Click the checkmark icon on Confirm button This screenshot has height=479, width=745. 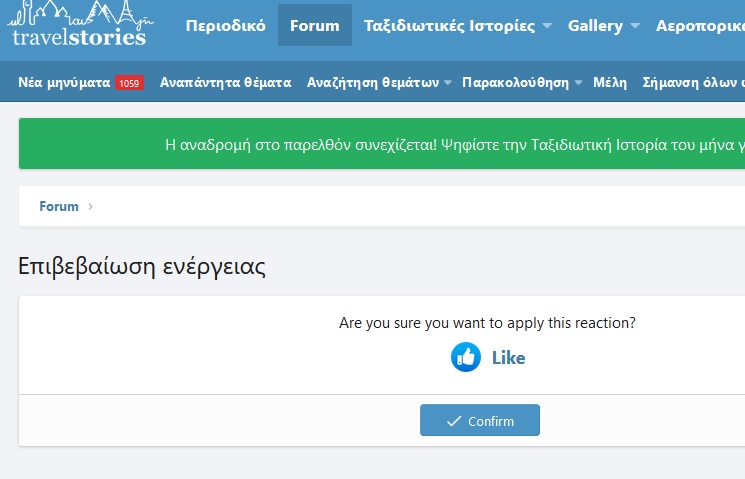pos(454,421)
